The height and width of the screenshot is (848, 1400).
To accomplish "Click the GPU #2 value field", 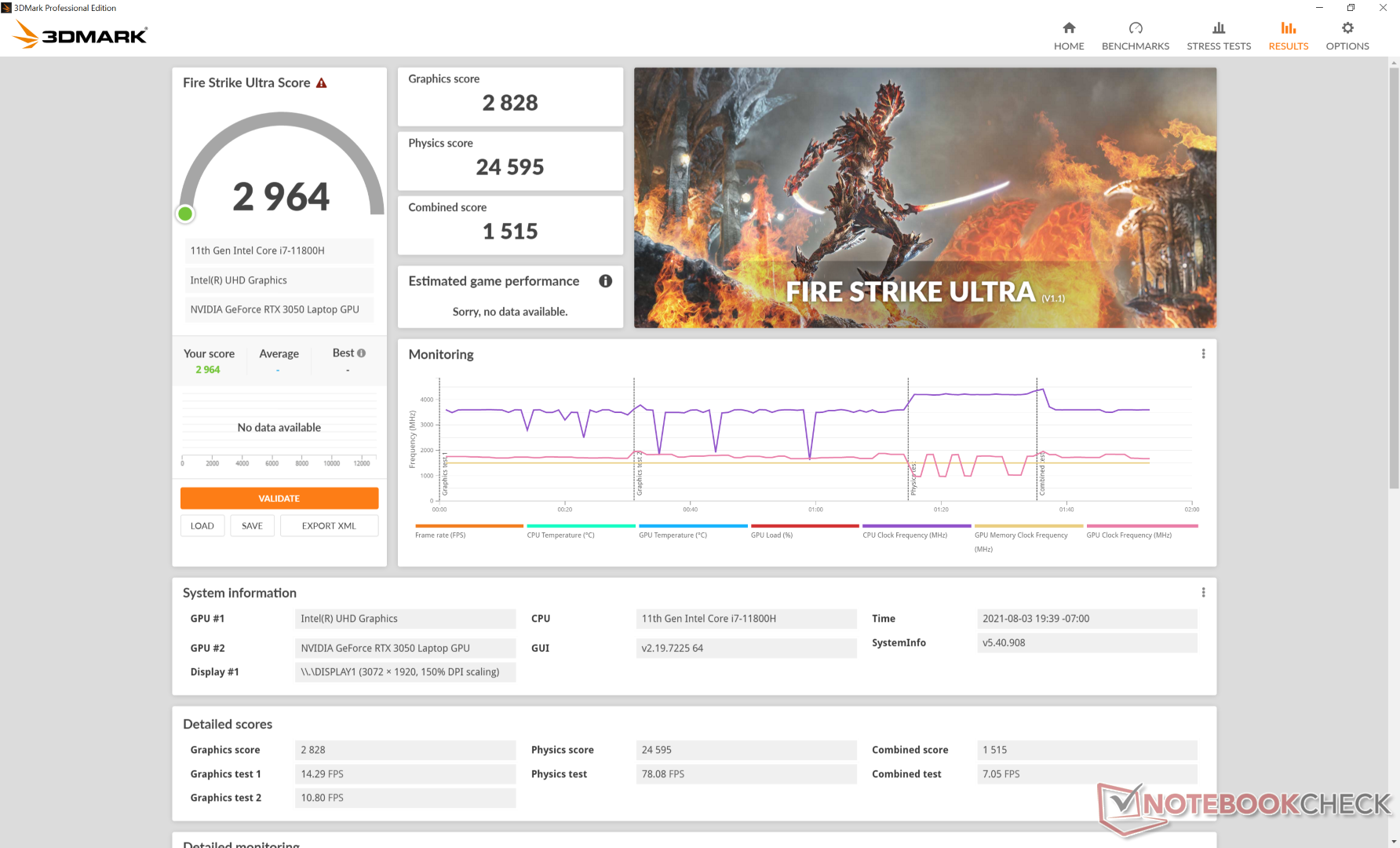I will click(405, 648).
